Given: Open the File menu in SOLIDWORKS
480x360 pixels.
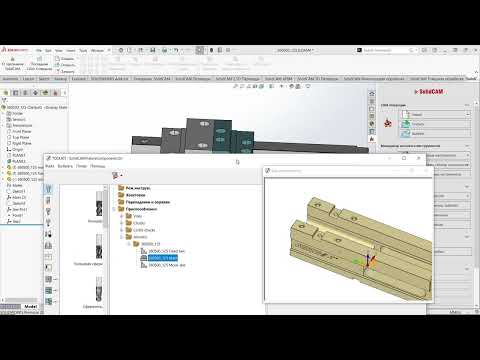Looking at the screenshot, I should click(x=39, y=50).
